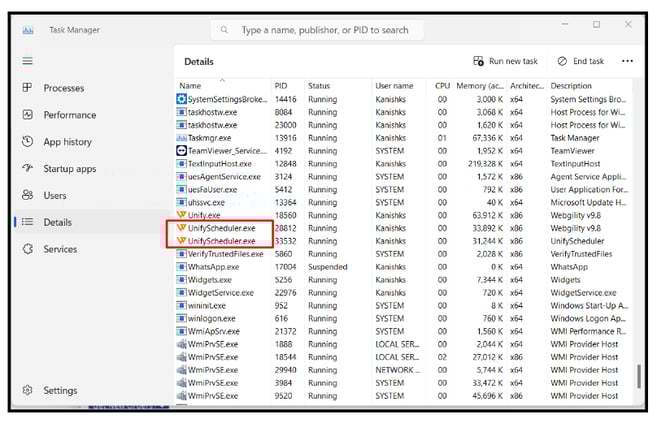Viewport: 670px width, 423px height.
Task: Click the Startup apps icon
Action: coord(27,169)
